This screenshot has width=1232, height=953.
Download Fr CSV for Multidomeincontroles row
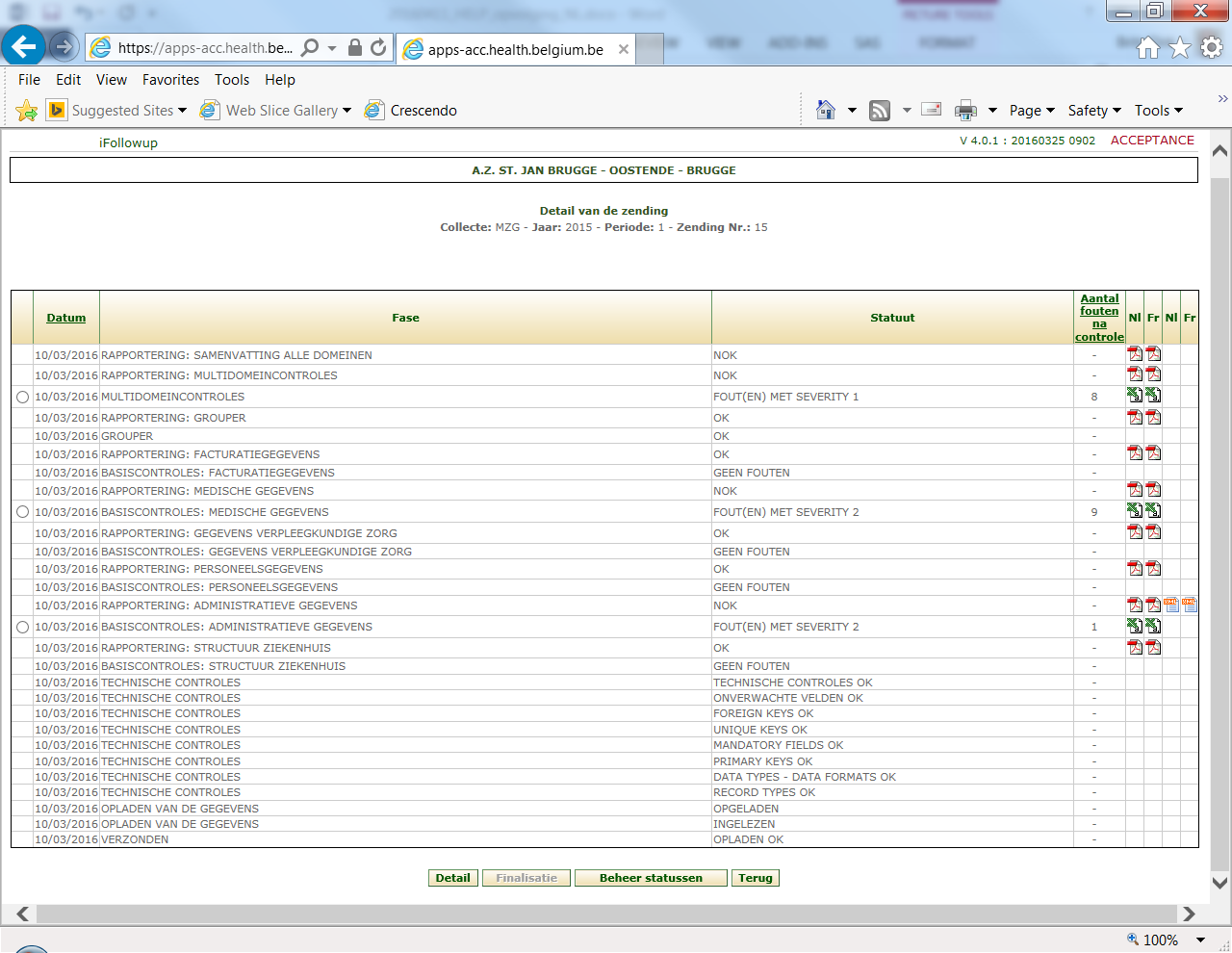1153,395
